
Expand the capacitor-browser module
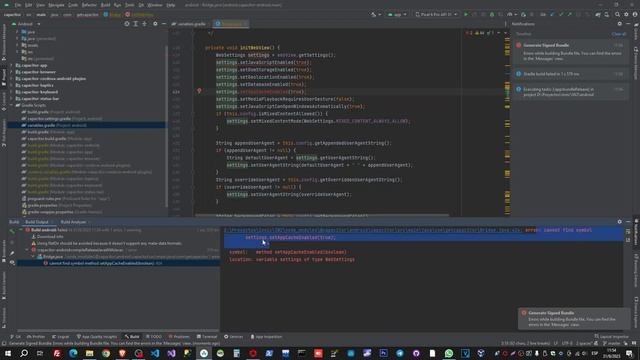coord(12,72)
